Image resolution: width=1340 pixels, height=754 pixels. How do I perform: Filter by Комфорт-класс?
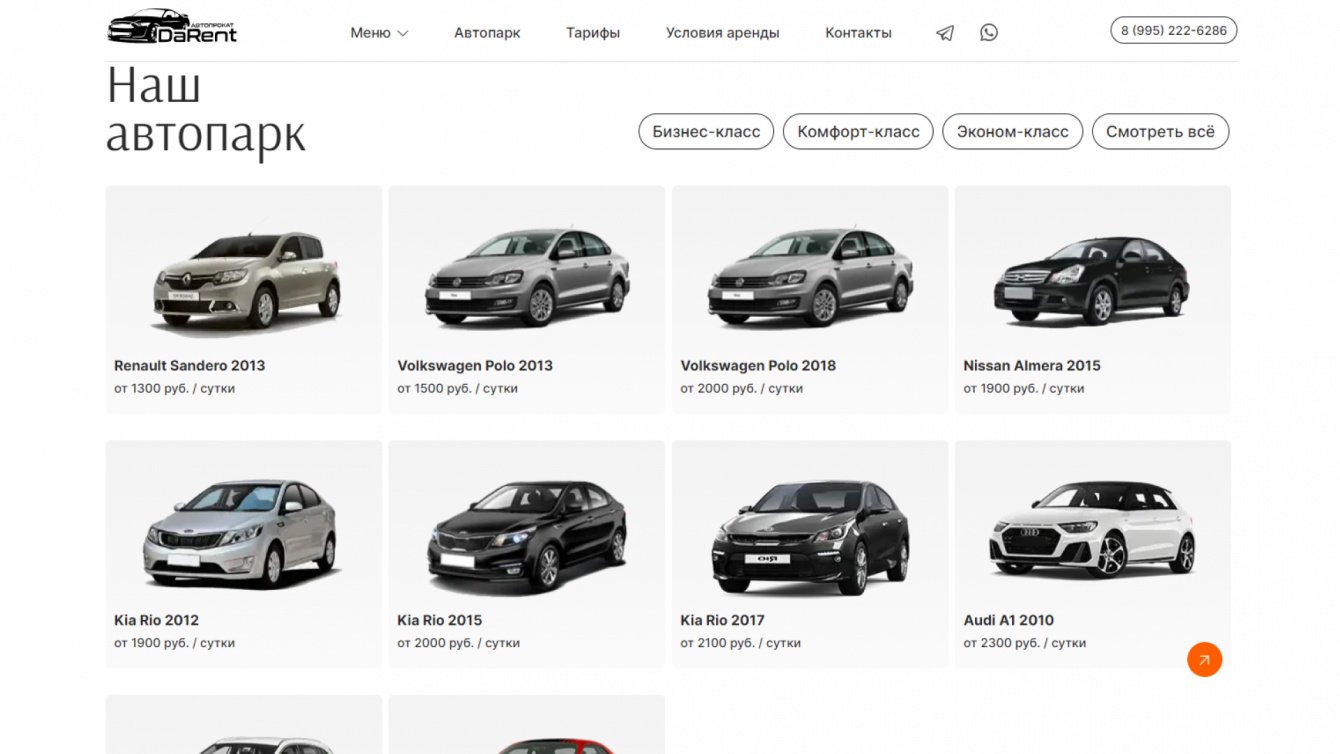pos(858,132)
